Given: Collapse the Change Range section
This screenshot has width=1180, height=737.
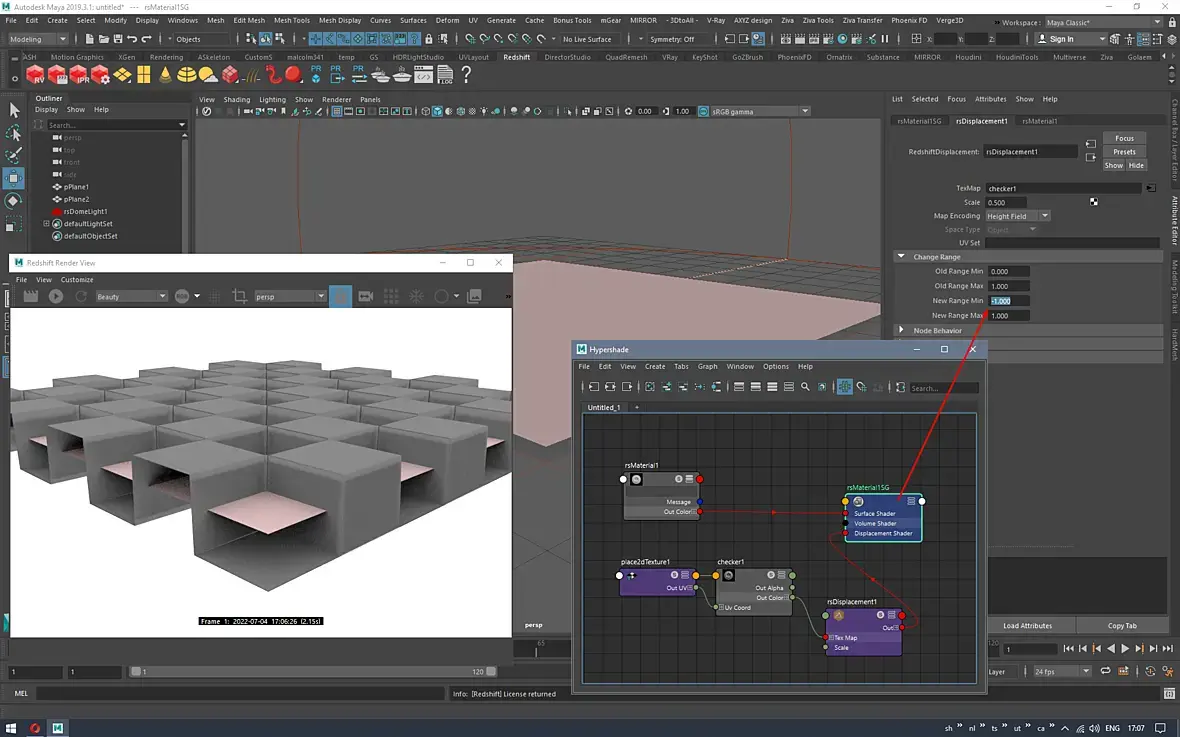Looking at the screenshot, I should click(x=902, y=257).
